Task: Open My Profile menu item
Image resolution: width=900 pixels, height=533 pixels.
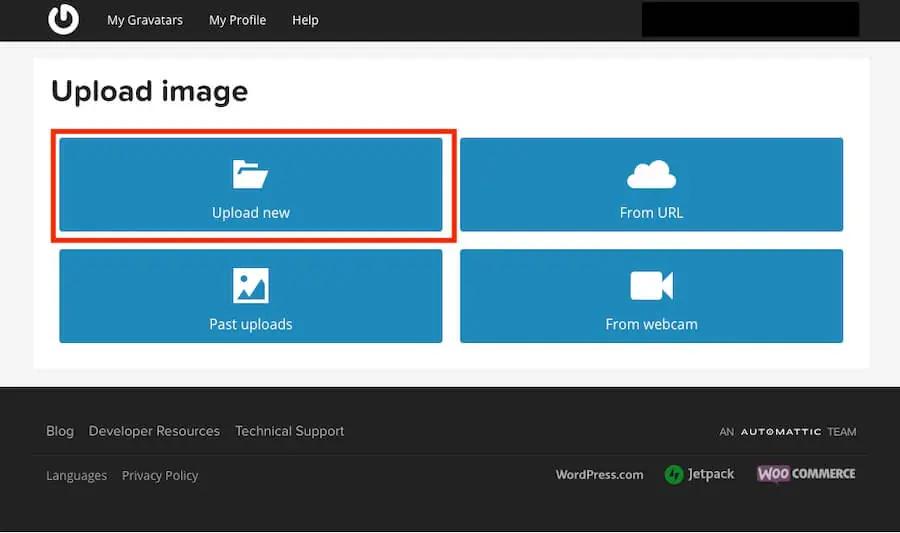Action: point(237,20)
